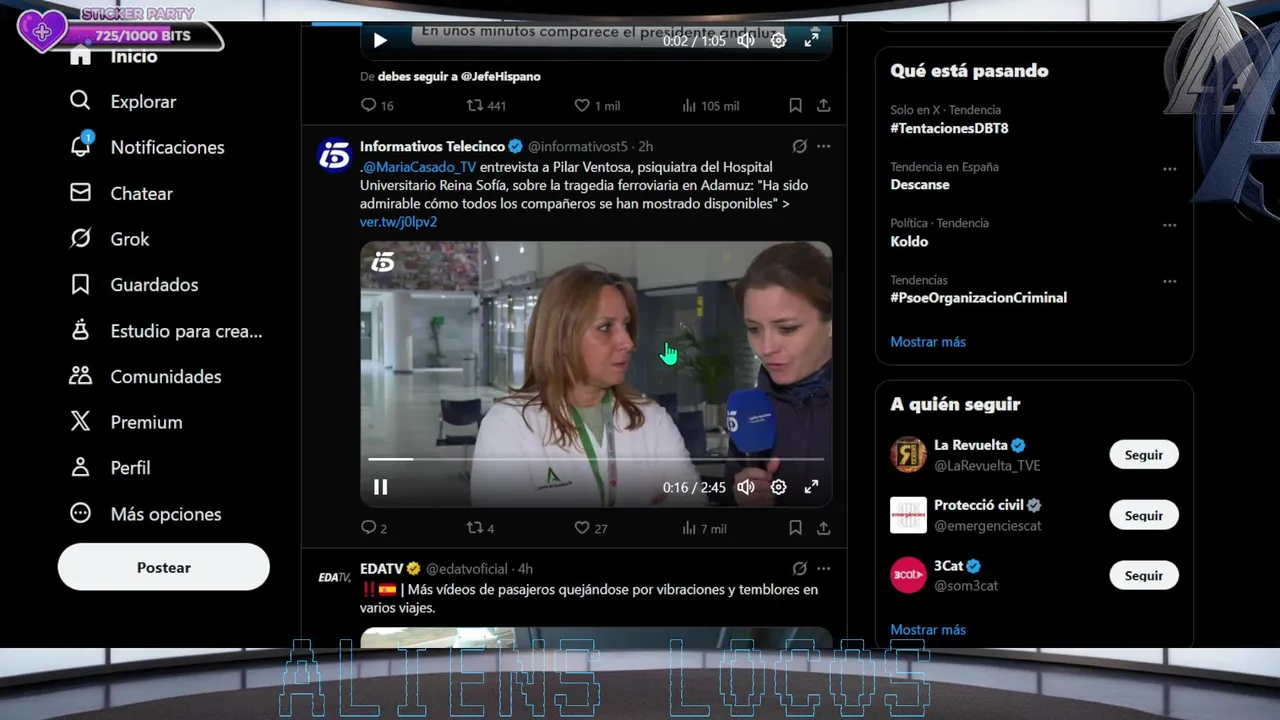Click the Estudio para creadores icon
Image resolution: width=1280 pixels, height=720 pixels.
point(80,330)
